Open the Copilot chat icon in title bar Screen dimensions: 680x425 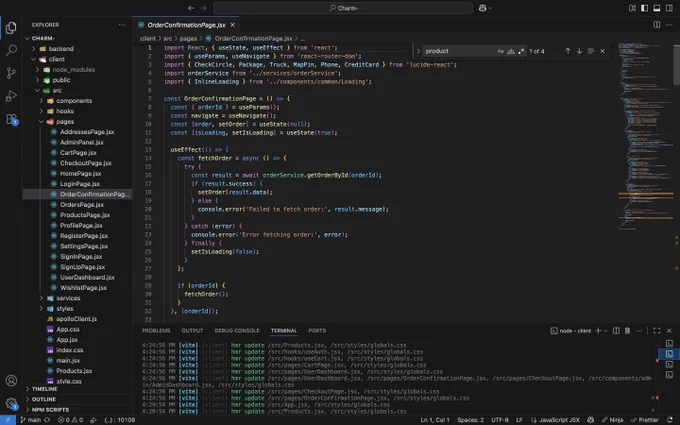482,8
